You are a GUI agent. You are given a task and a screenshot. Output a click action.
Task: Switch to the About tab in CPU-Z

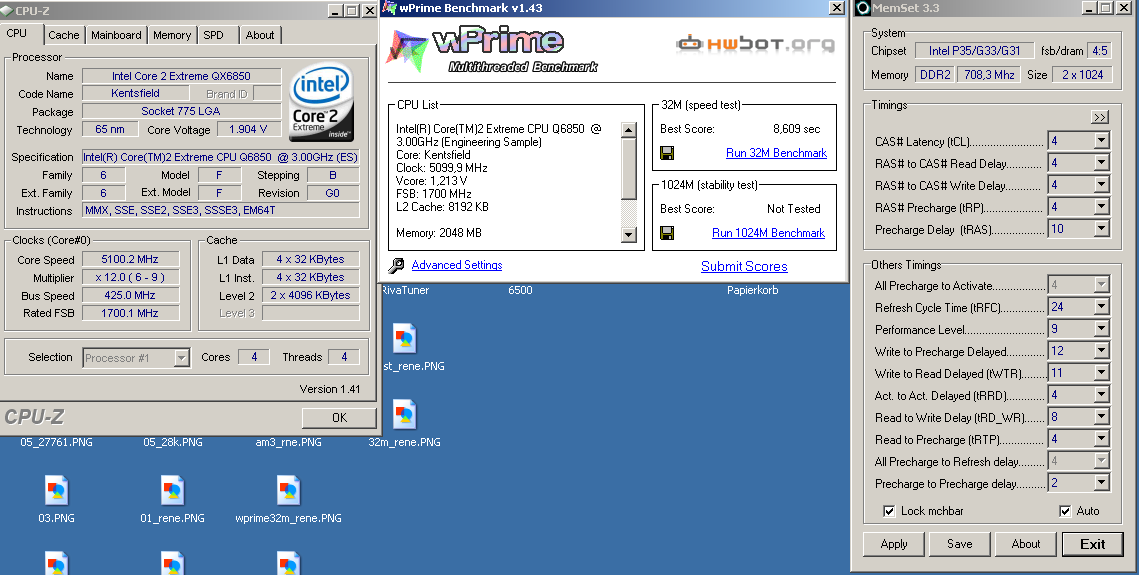tap(259, 35)
